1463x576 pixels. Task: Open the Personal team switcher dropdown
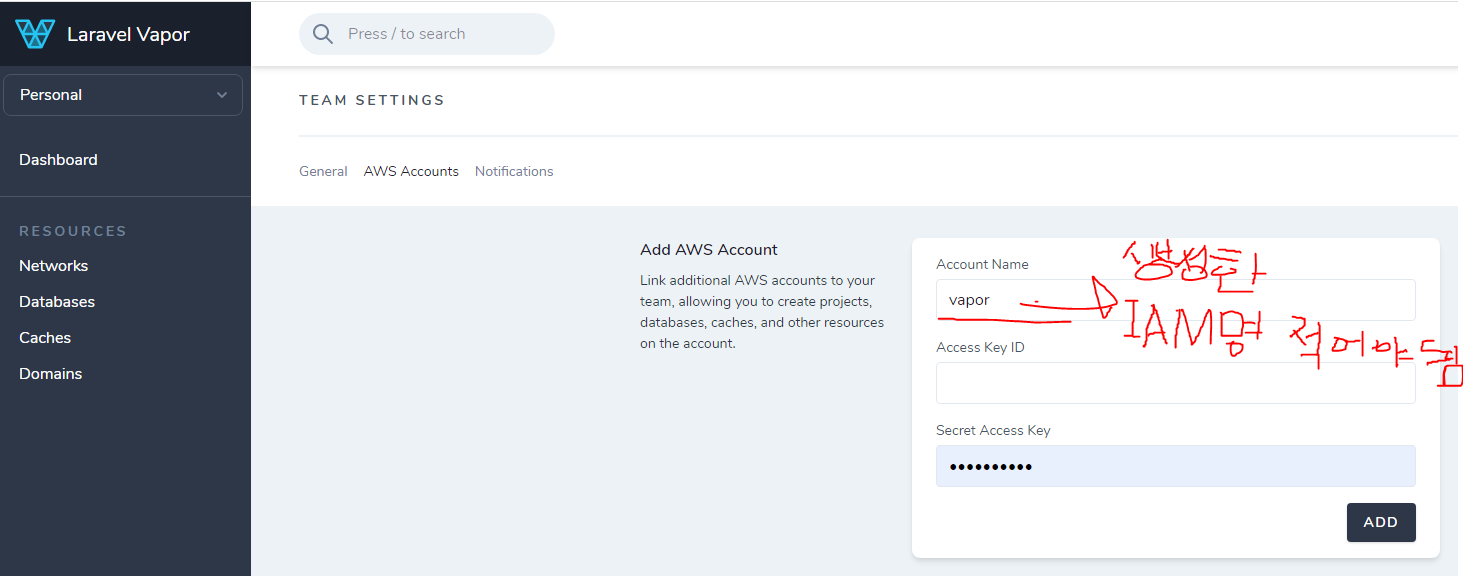123,95
